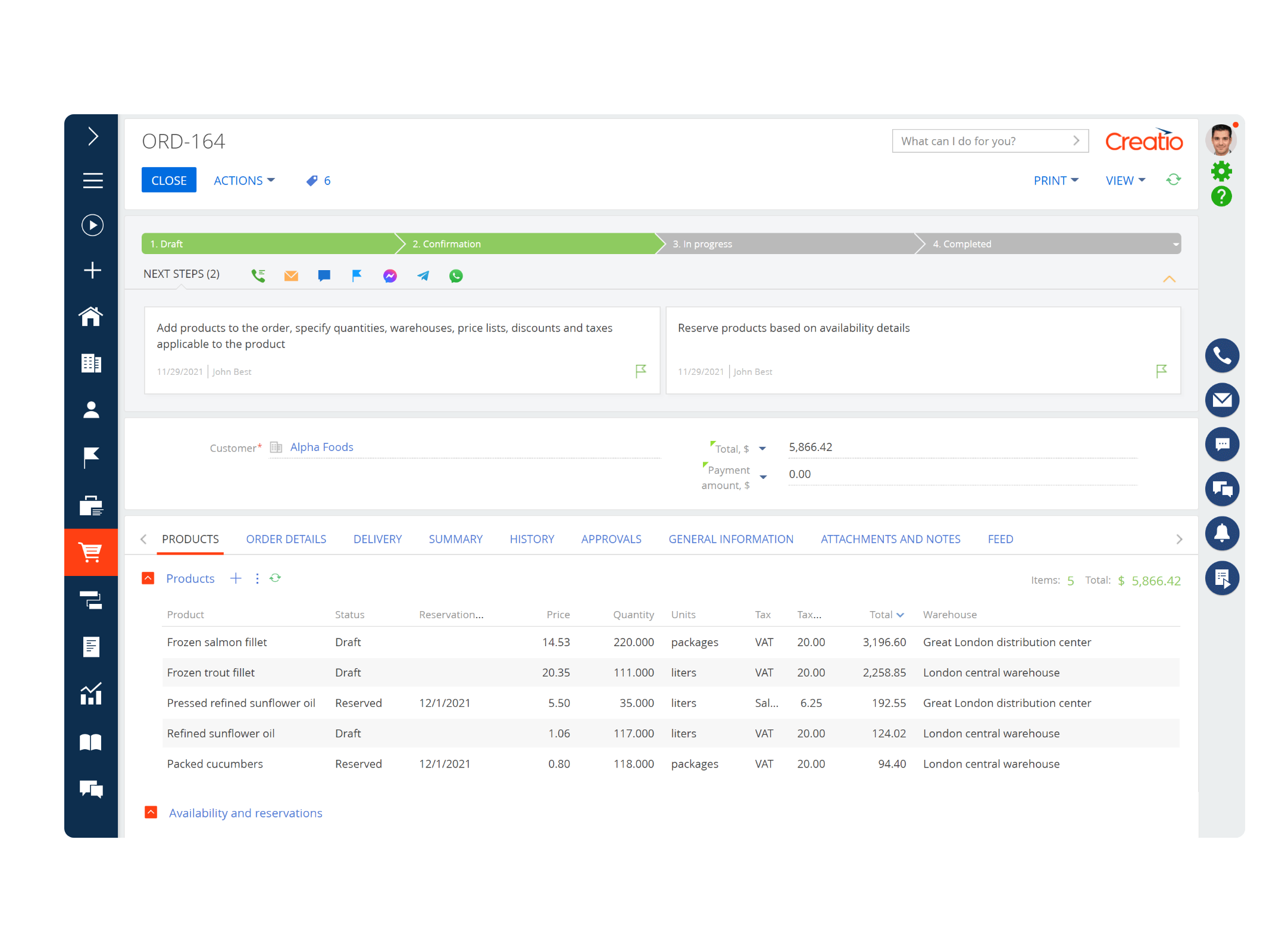Collapse the next steps panel chevron
Image resolution: width=1288 pixels, height=952 pixels.
pyautogui.click(x=1169, y=279)
